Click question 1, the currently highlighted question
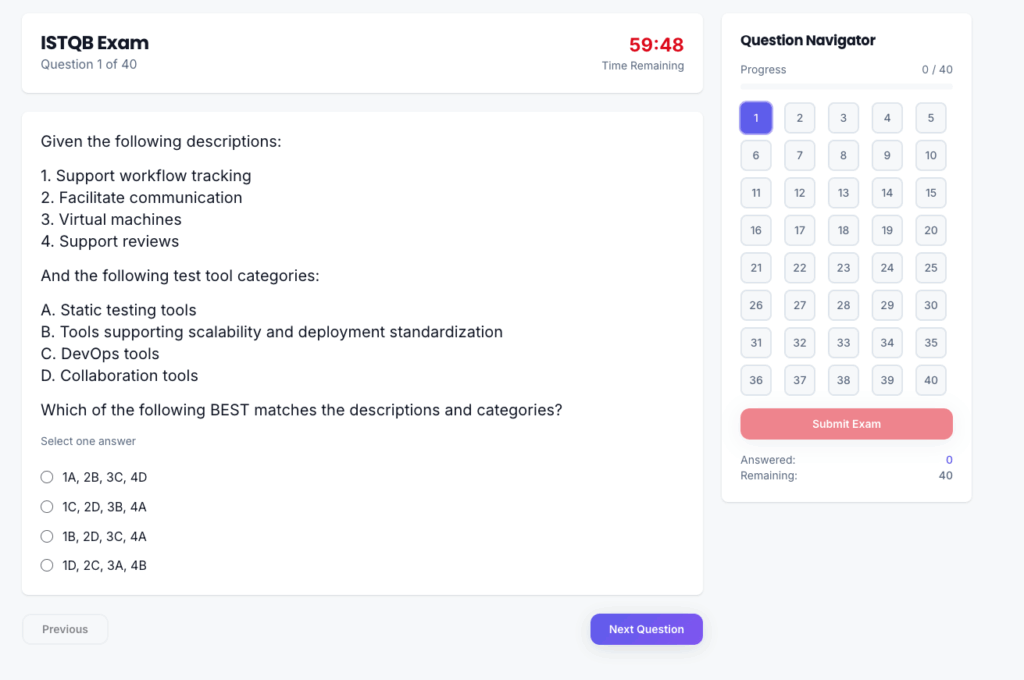This screenshot has height=680, width=1024. pos(756,117)
